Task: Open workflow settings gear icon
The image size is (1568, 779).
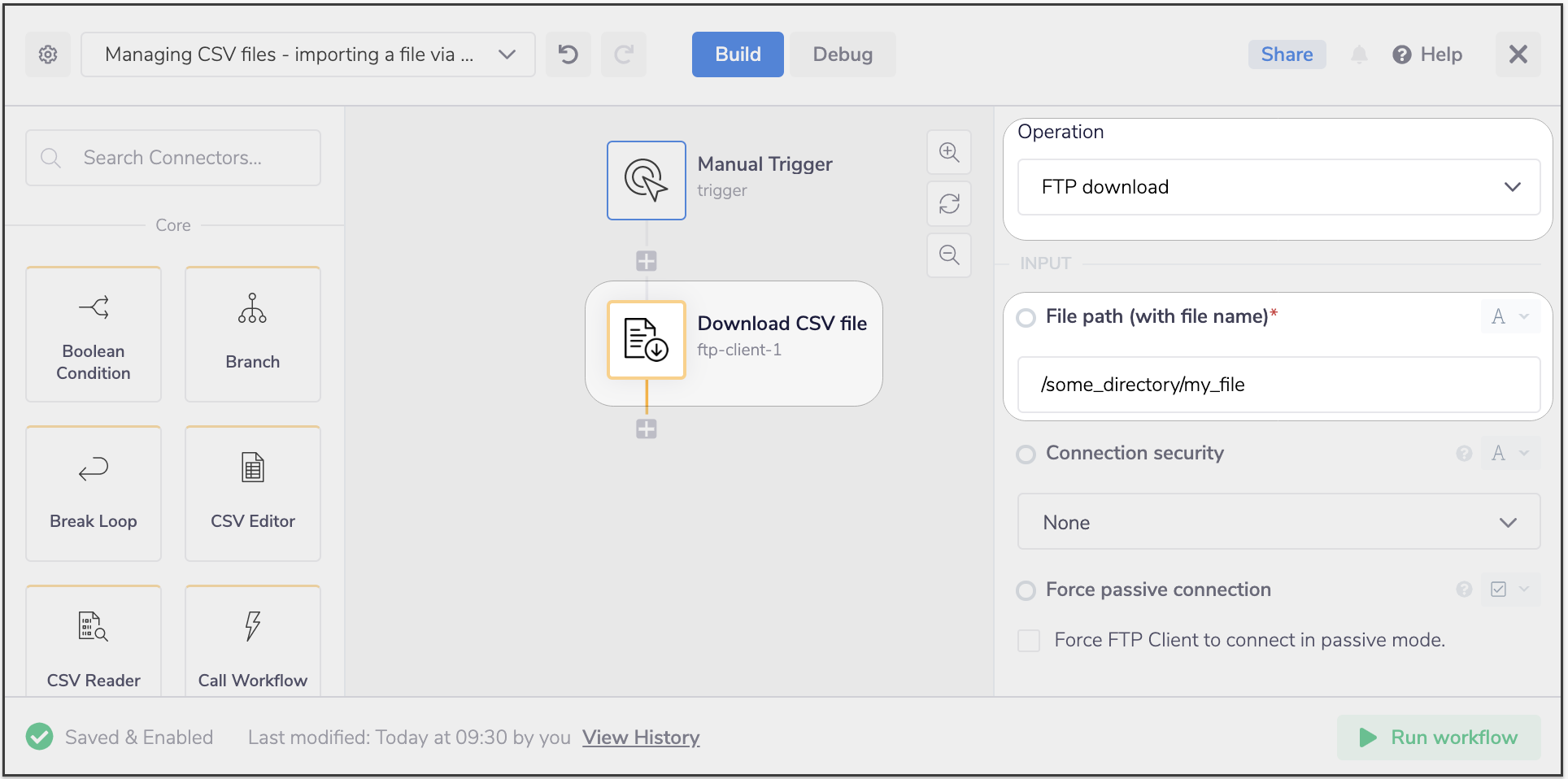Action: click(x=48, y=54)
